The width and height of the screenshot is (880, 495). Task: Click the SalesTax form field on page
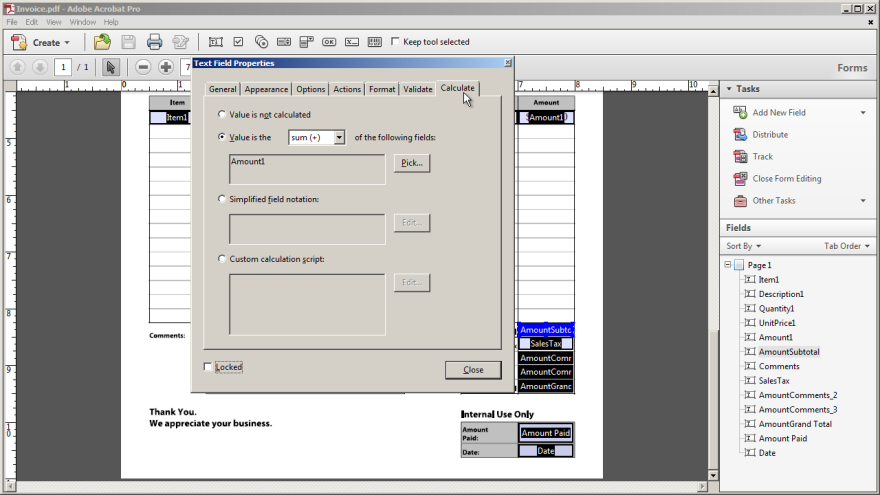[546, 343]
